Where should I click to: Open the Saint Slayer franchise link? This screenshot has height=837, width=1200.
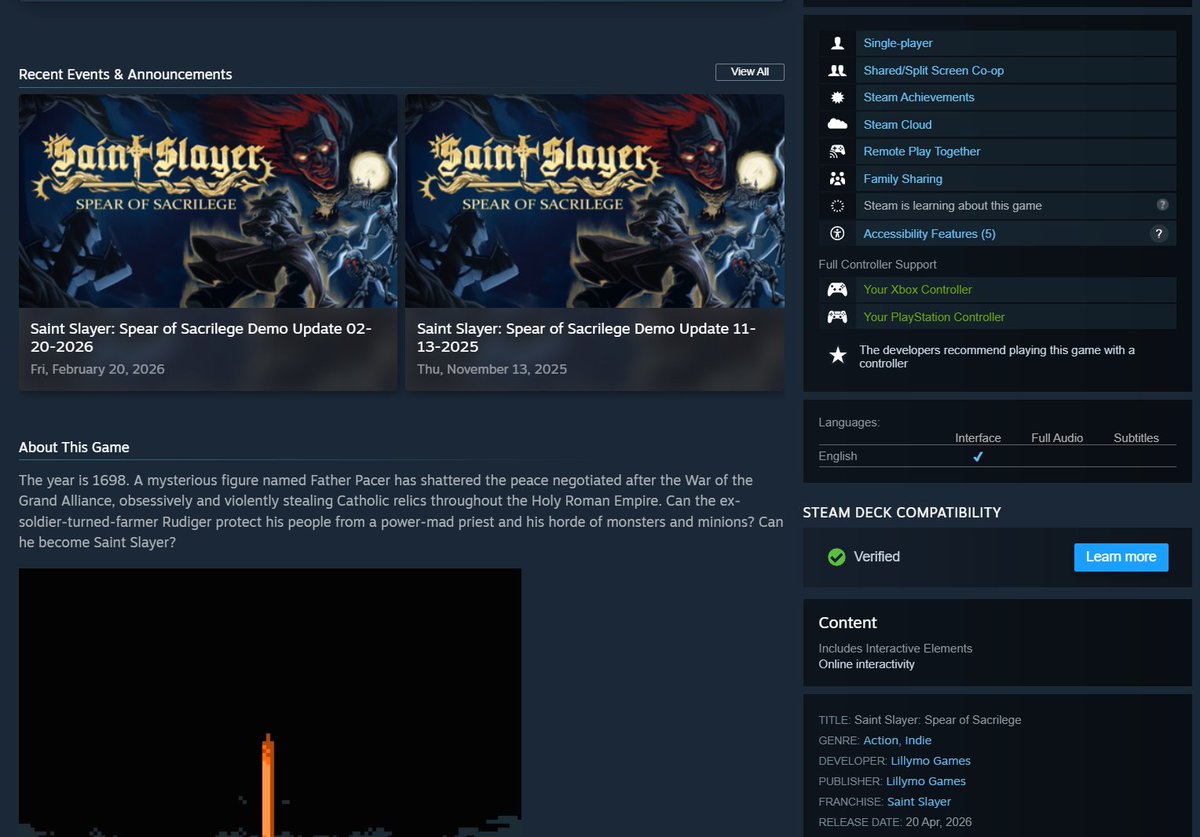click(919, 802)
